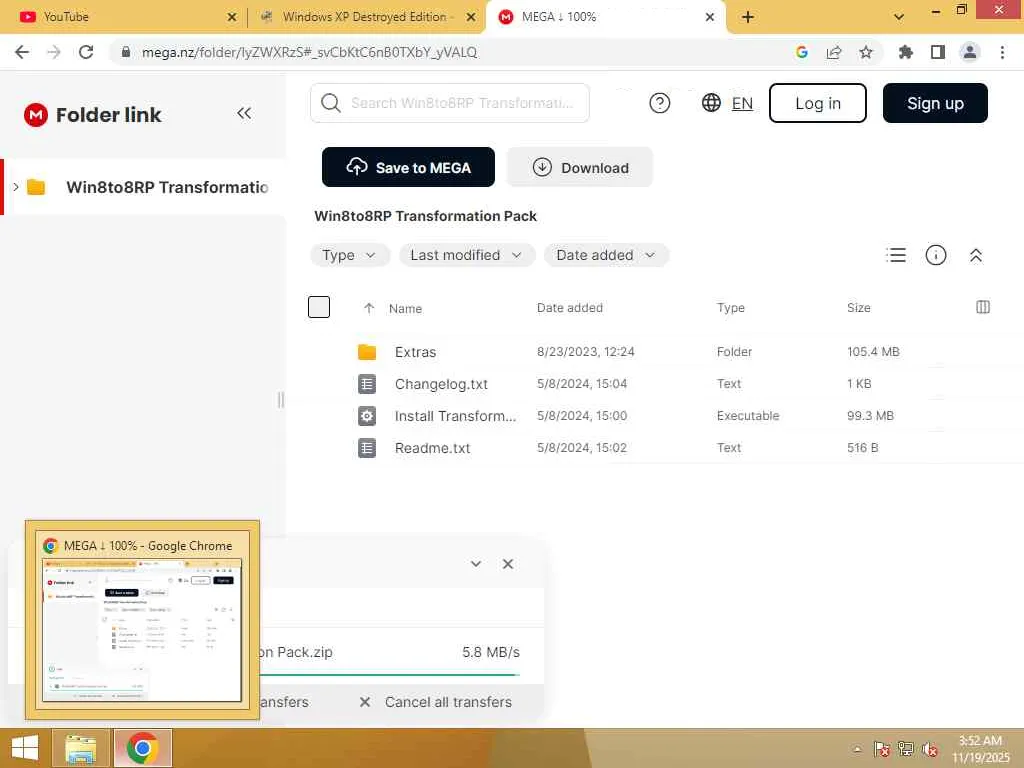Open language selector EN
The height and width of the screenshot is (768, 1024).
point(727,103)
